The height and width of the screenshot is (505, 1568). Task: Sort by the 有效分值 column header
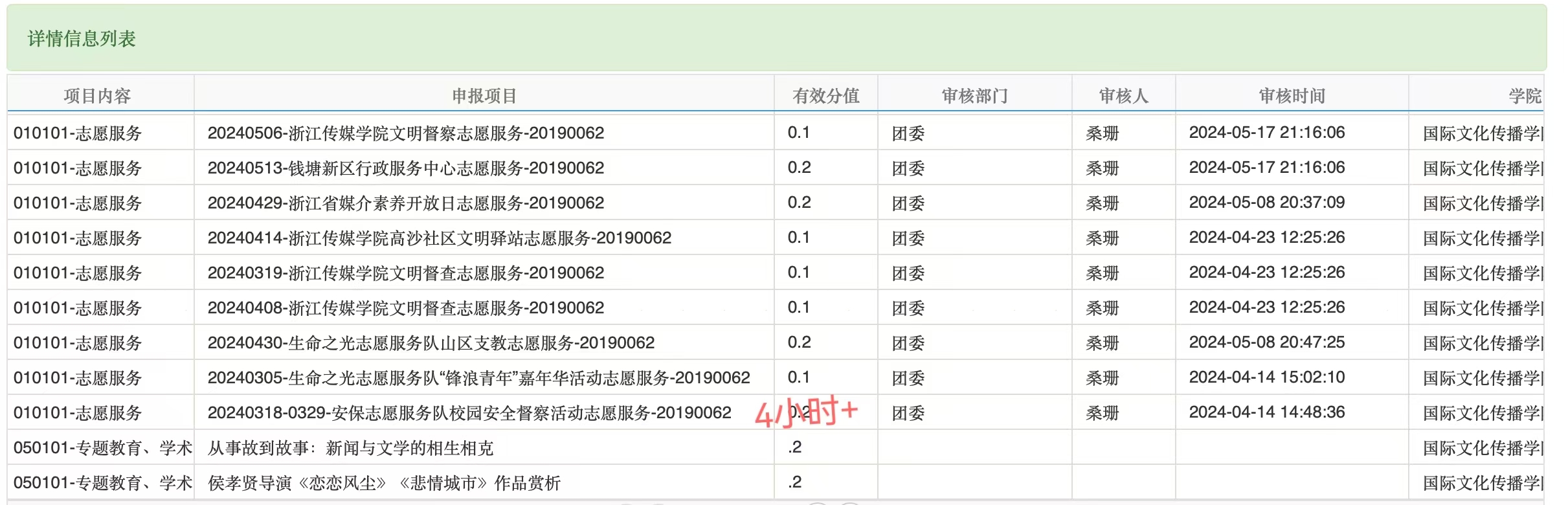coord(825,96)
